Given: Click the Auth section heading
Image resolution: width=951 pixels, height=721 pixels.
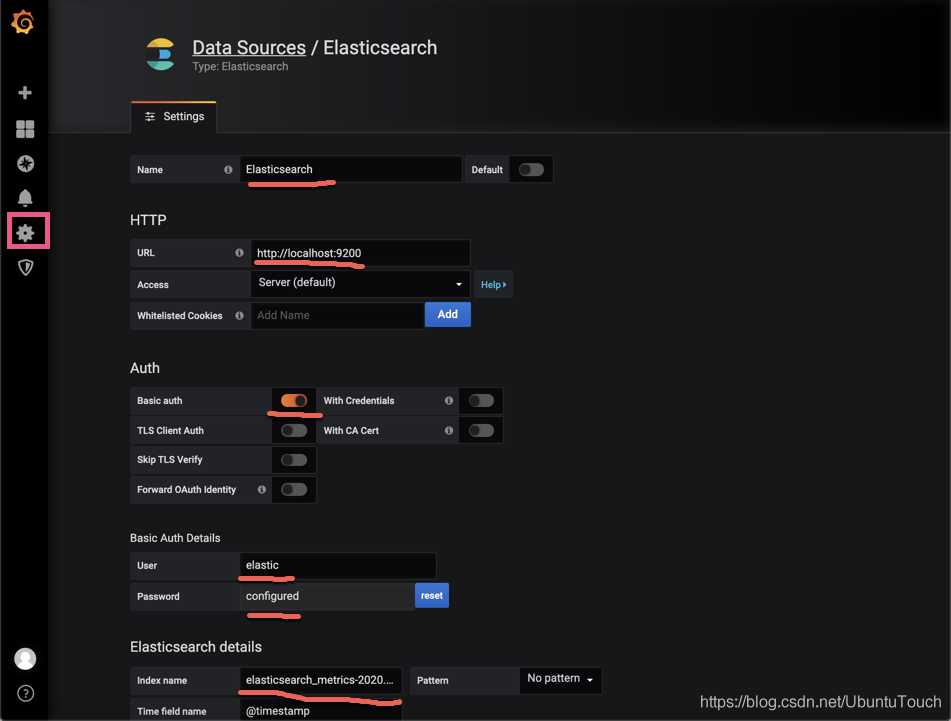Looking at the screenshot, I should [145, 368].
